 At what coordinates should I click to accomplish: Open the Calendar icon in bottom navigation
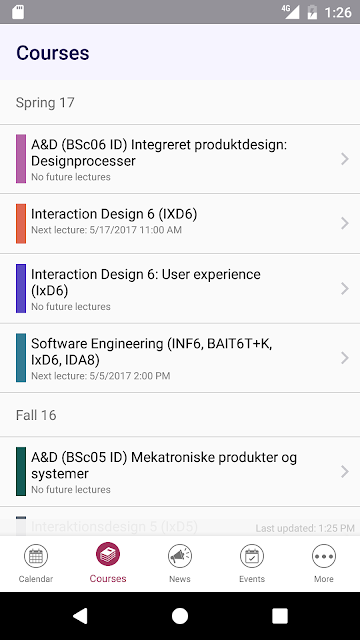coord(36,556)
